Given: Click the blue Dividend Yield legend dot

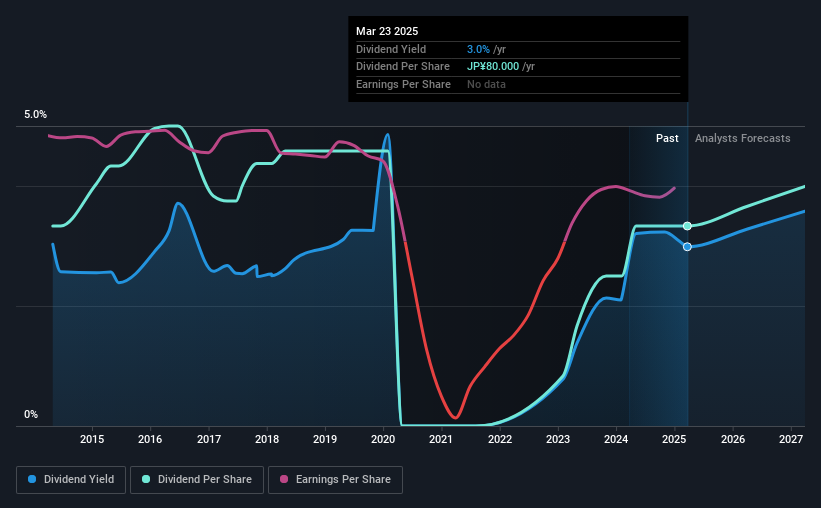Looking at the screenshot, I should point(32,479).
